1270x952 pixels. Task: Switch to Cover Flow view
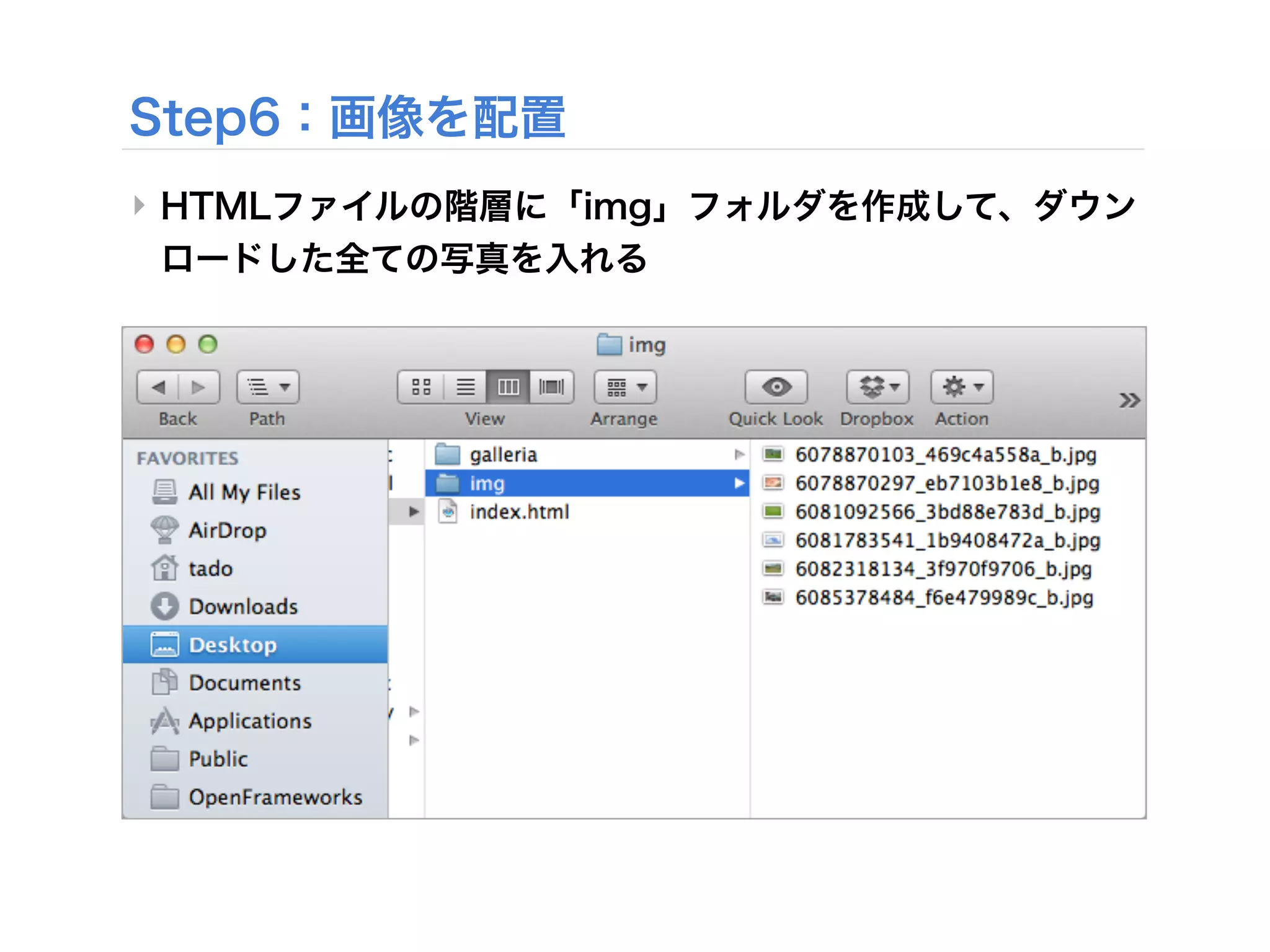coord(551,387)
